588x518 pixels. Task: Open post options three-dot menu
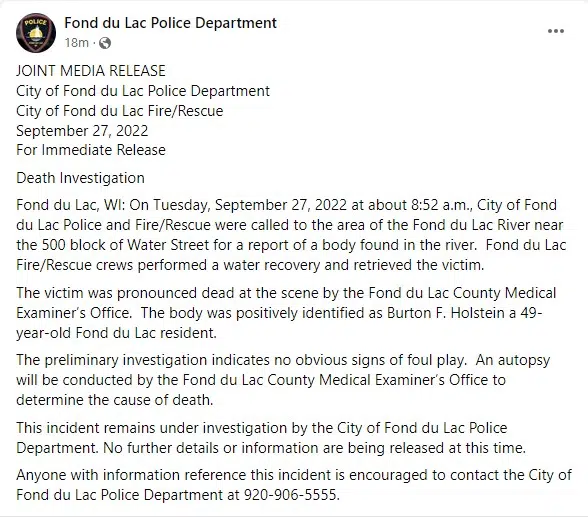click(556, 31)
